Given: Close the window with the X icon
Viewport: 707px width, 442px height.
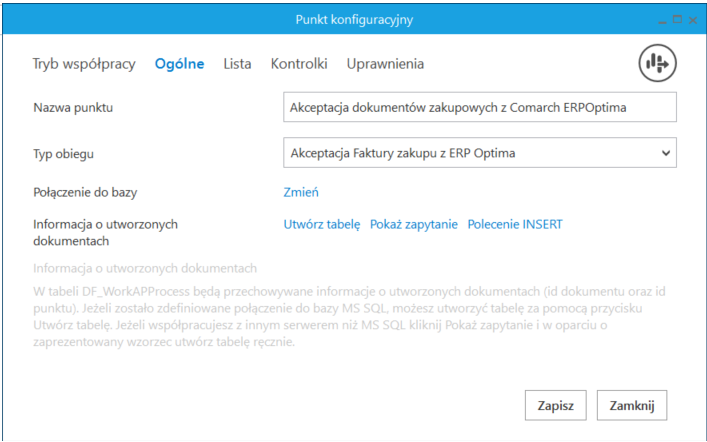Looking at the screenshot, I should click(692, 20).
